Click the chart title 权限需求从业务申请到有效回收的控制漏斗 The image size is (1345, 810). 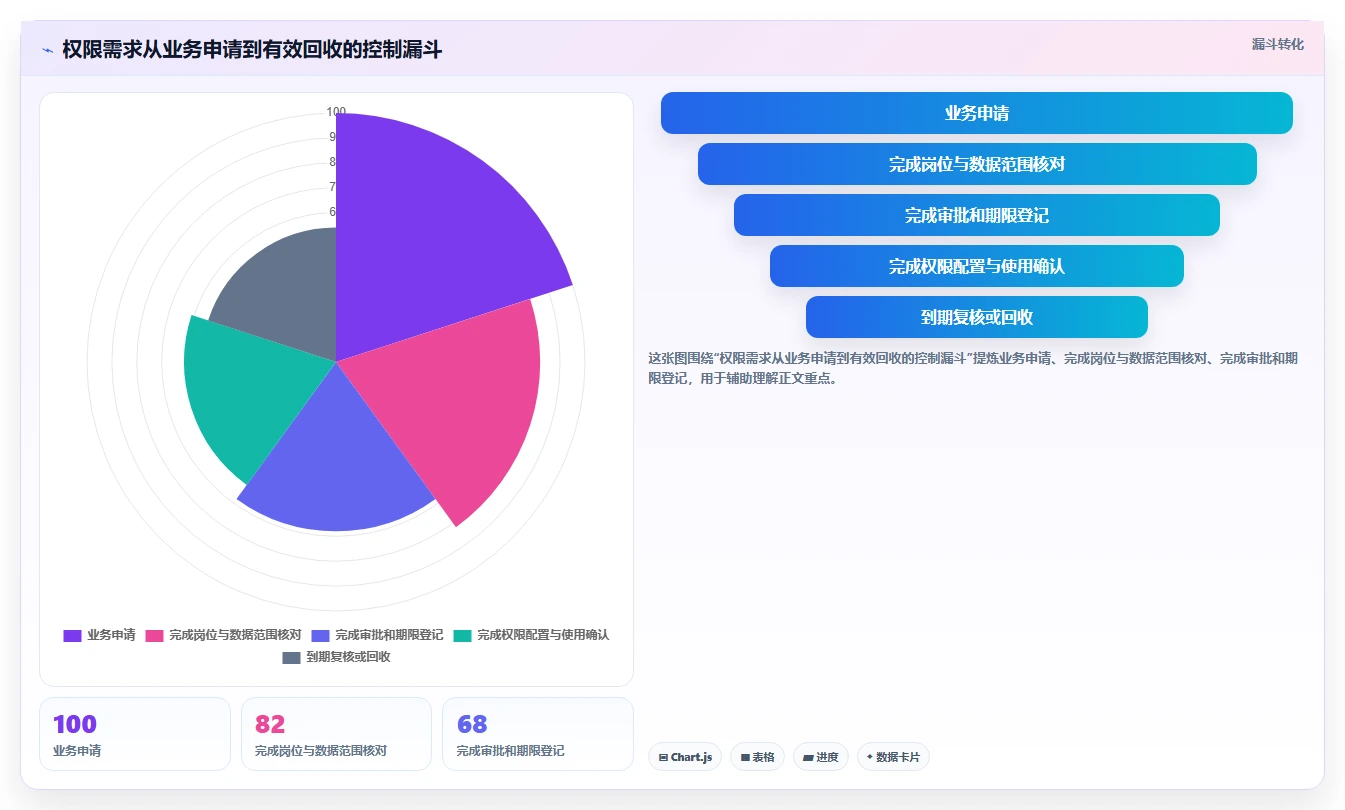[252, 50]
